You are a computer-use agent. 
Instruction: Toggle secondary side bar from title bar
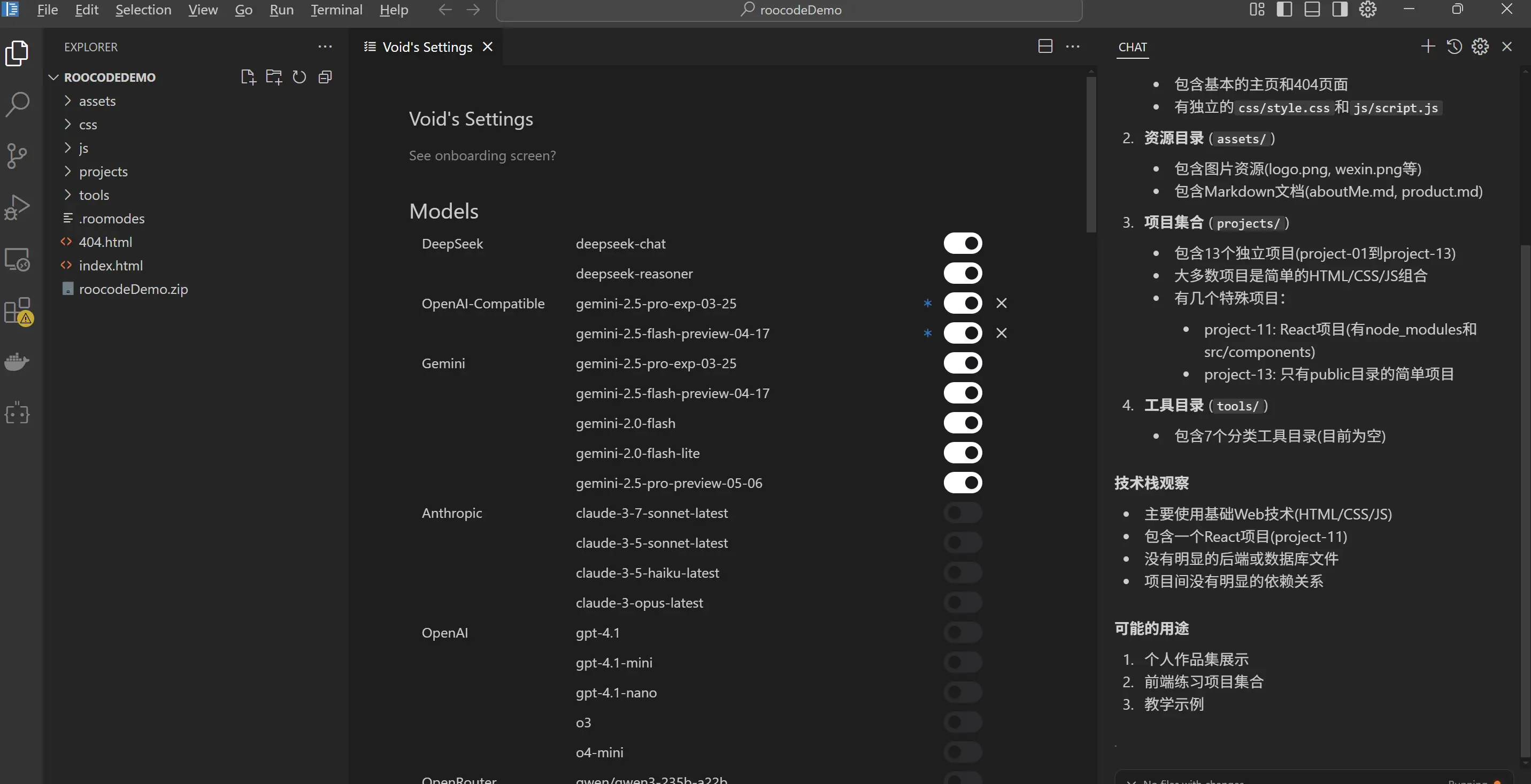1340,10
